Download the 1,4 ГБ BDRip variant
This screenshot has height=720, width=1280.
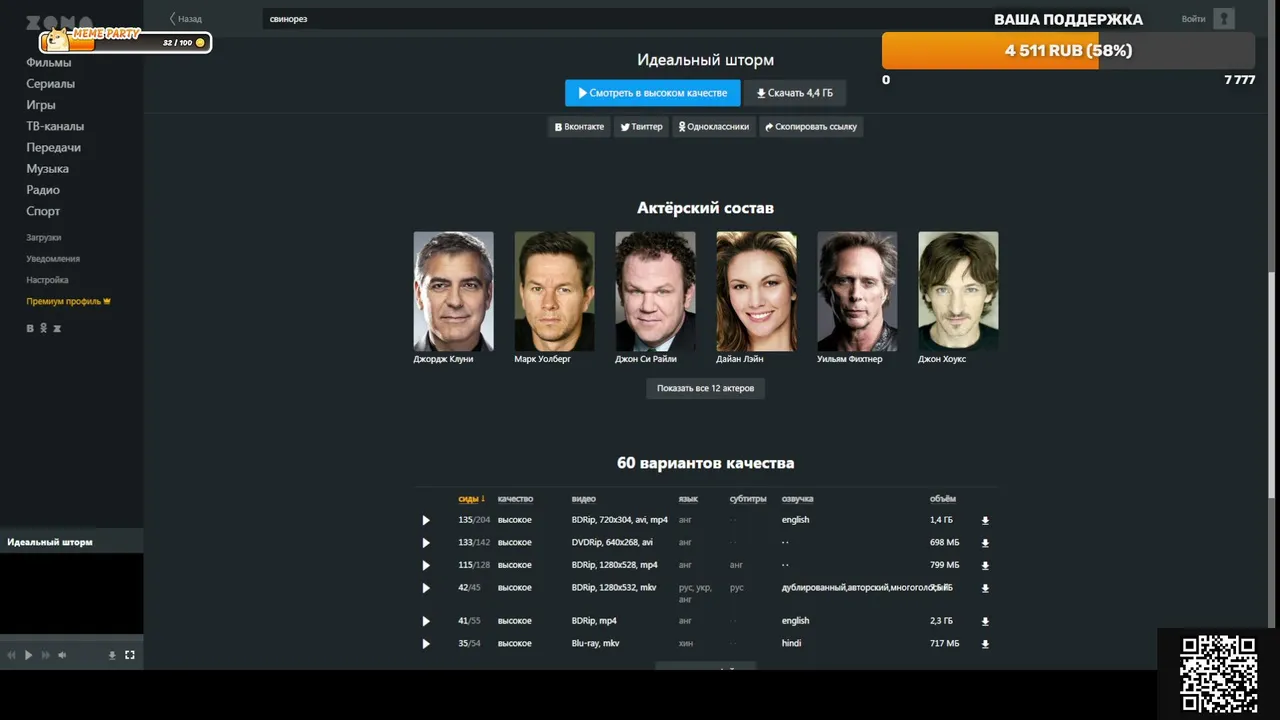(x=985, y=520)
